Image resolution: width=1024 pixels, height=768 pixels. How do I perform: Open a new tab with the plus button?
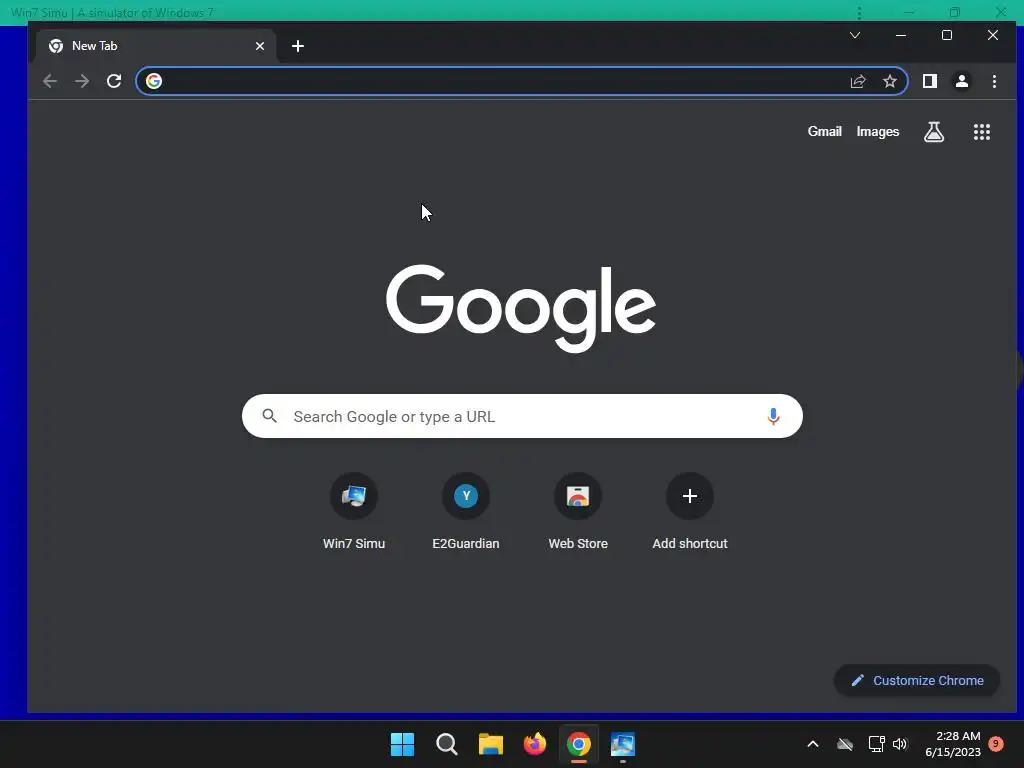point(298,46)
